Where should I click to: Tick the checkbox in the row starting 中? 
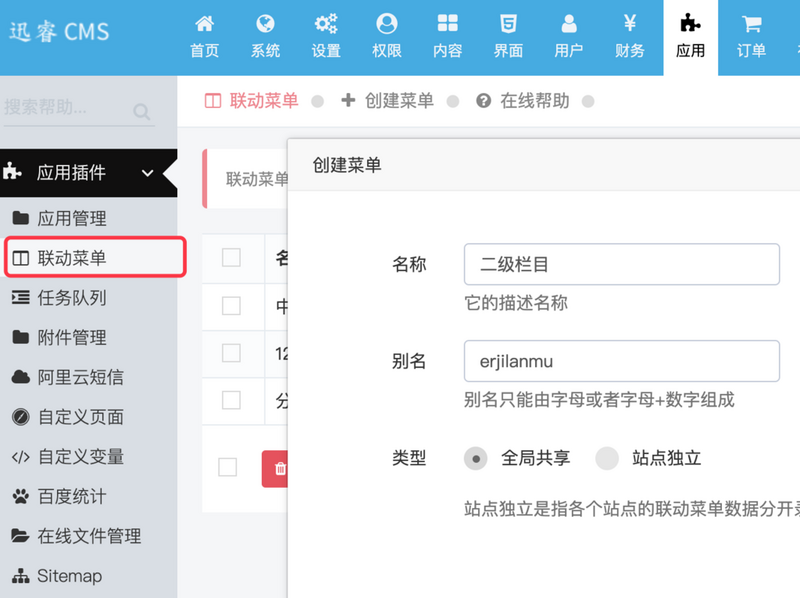(231, 306)
